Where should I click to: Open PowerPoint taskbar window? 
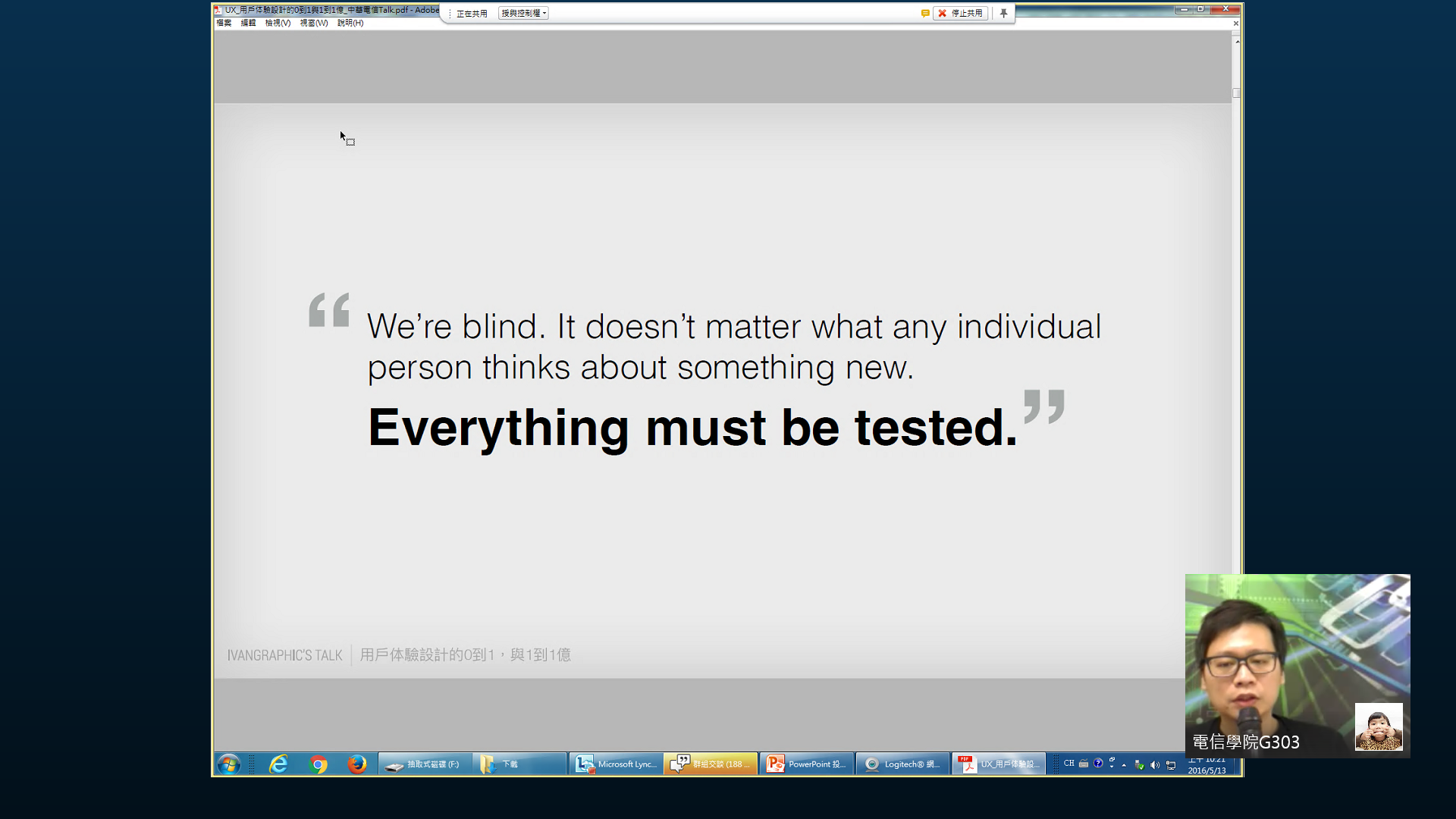[806, 764]
